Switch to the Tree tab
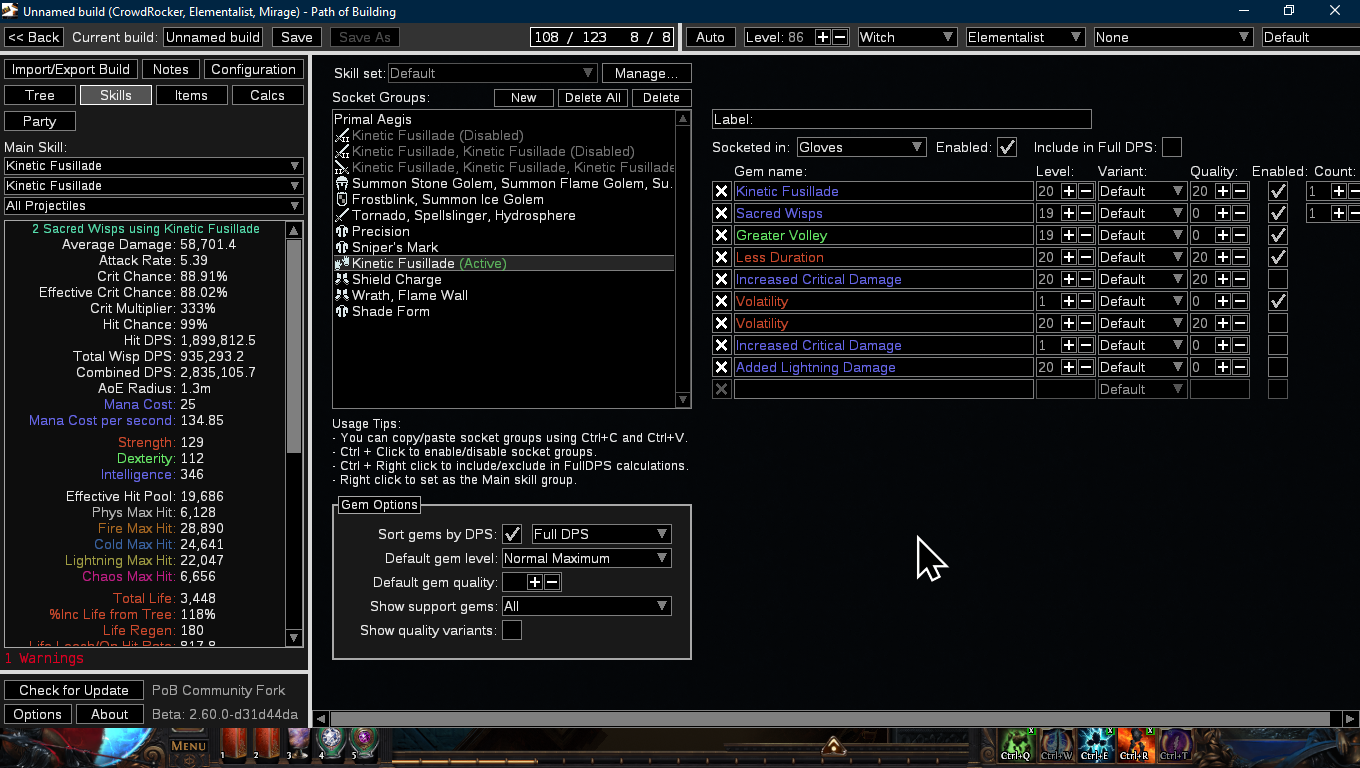Screen dimensions: 1360x768 40,95
